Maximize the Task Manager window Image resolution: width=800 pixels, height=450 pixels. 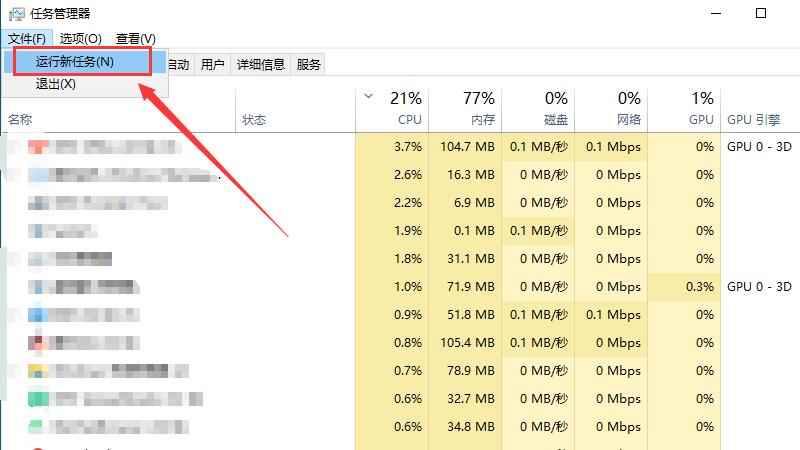click(761, 13)
